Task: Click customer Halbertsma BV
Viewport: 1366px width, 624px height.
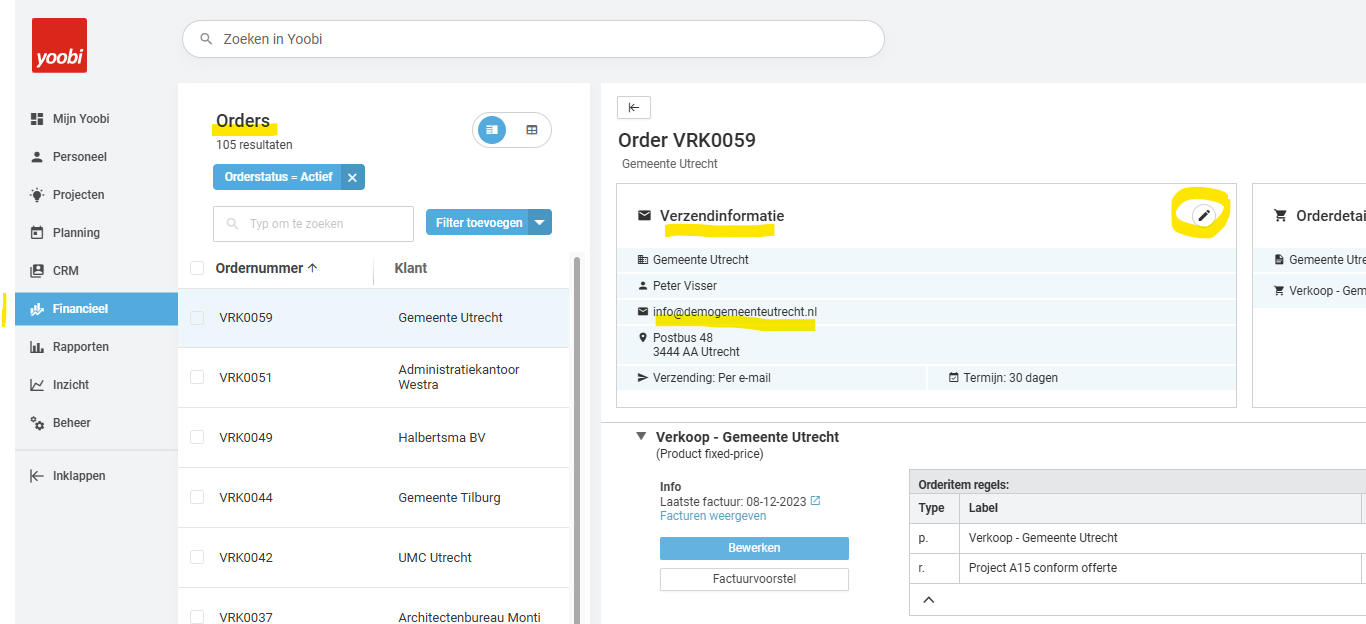Action: coord(442,437)
